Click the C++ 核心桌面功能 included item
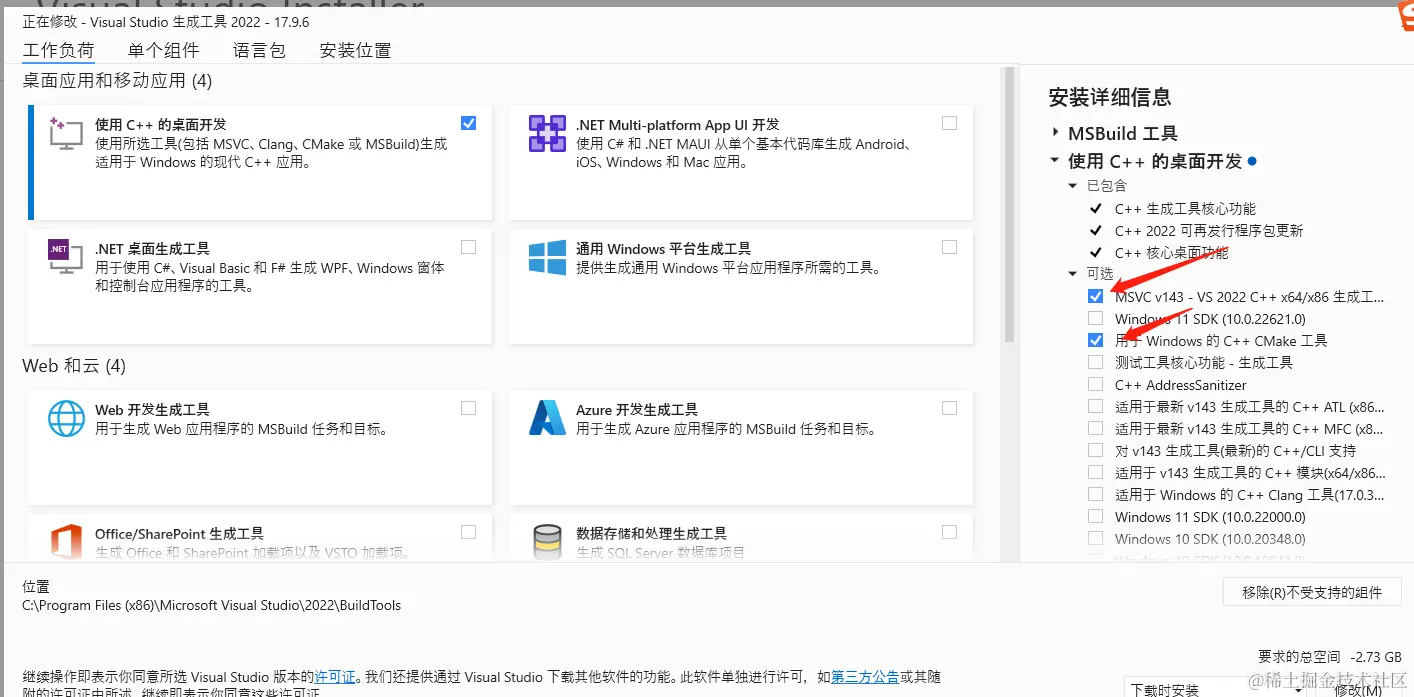 pyautogui.click(x=1171, y=253)
